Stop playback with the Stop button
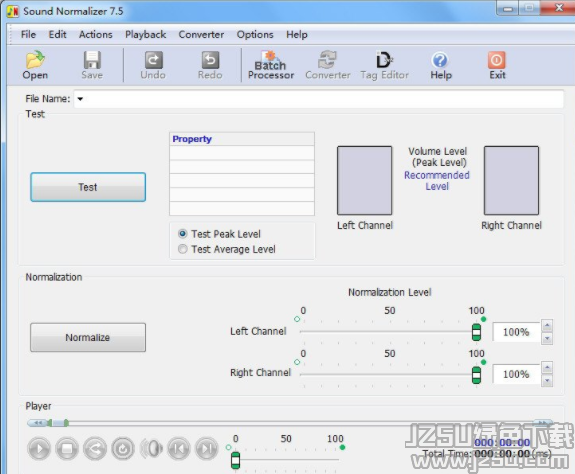This screenshot has width=575, height=474. tap(67, 449)
